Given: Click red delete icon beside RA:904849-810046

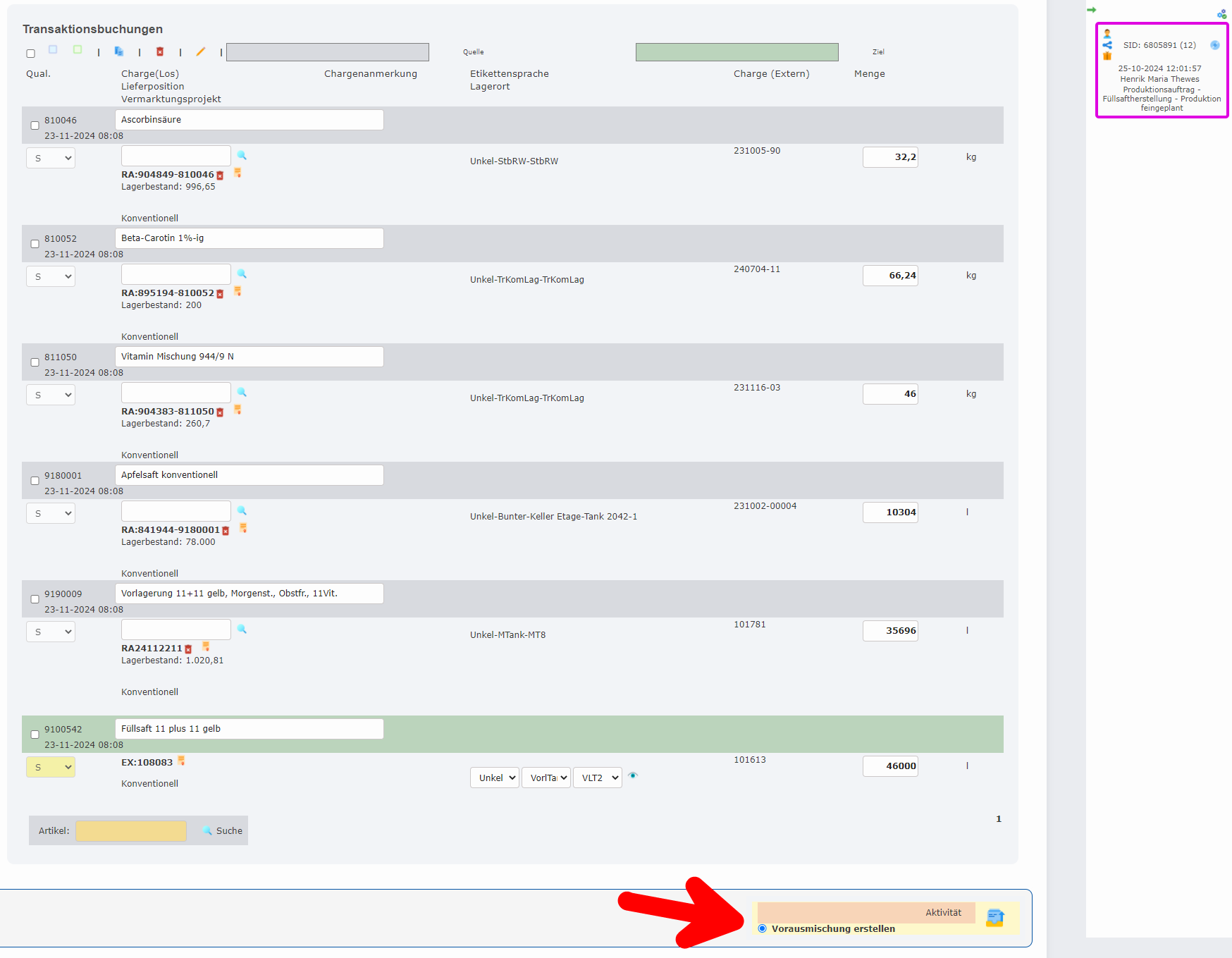Looking at the screenshot, I should point(220,175).
